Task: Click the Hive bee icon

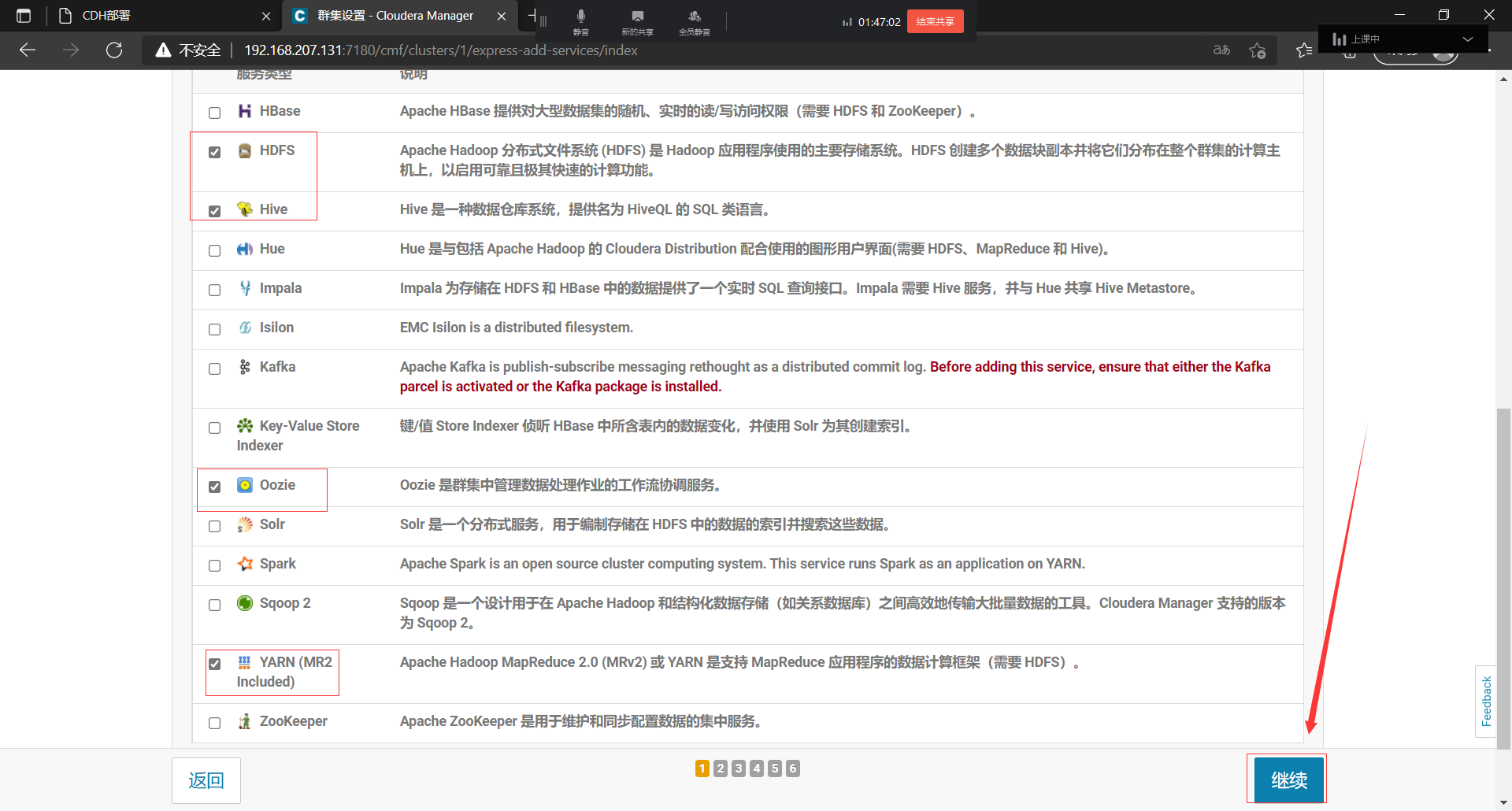Action: click(245, 209)
